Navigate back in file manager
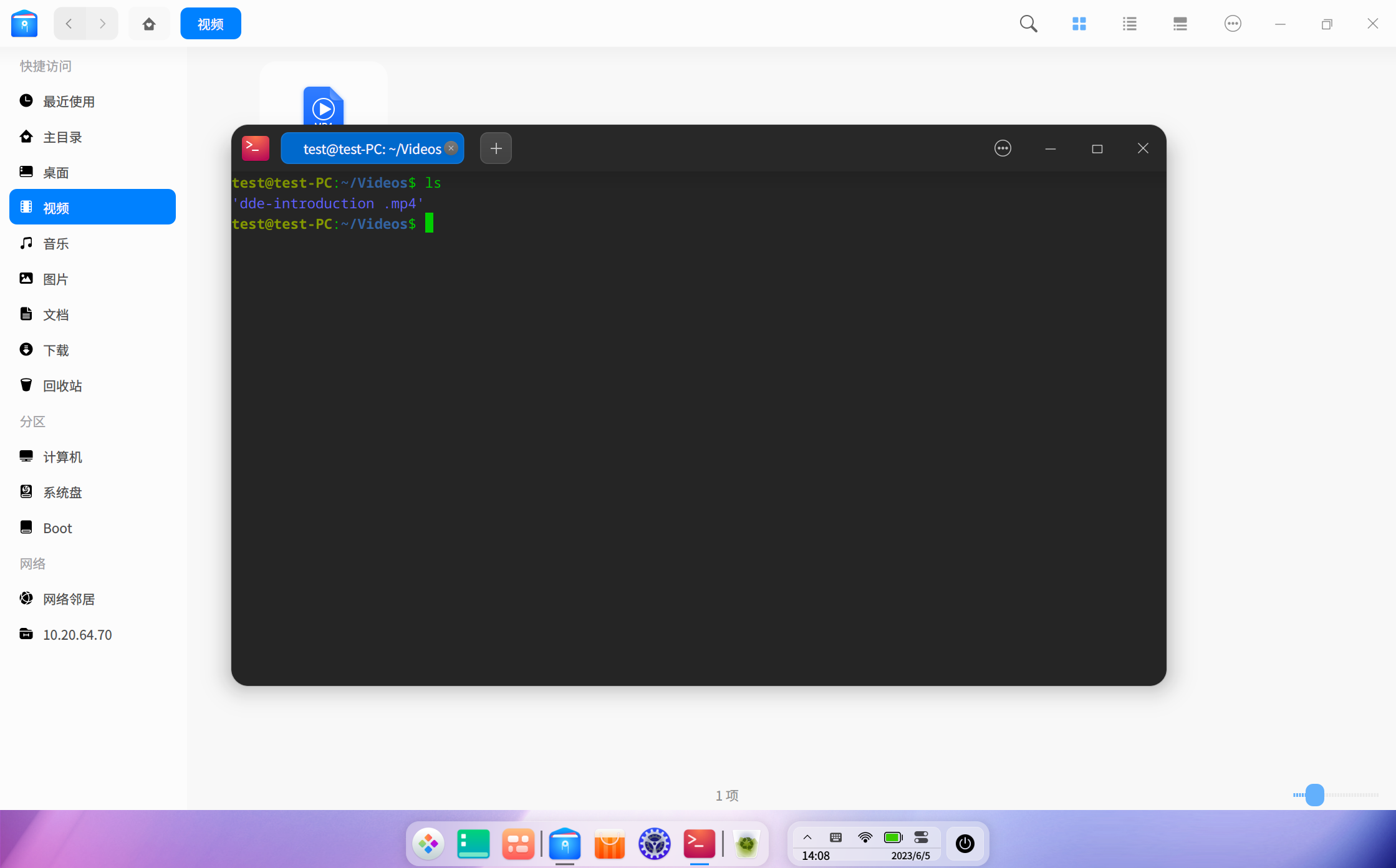 point(69,24)
